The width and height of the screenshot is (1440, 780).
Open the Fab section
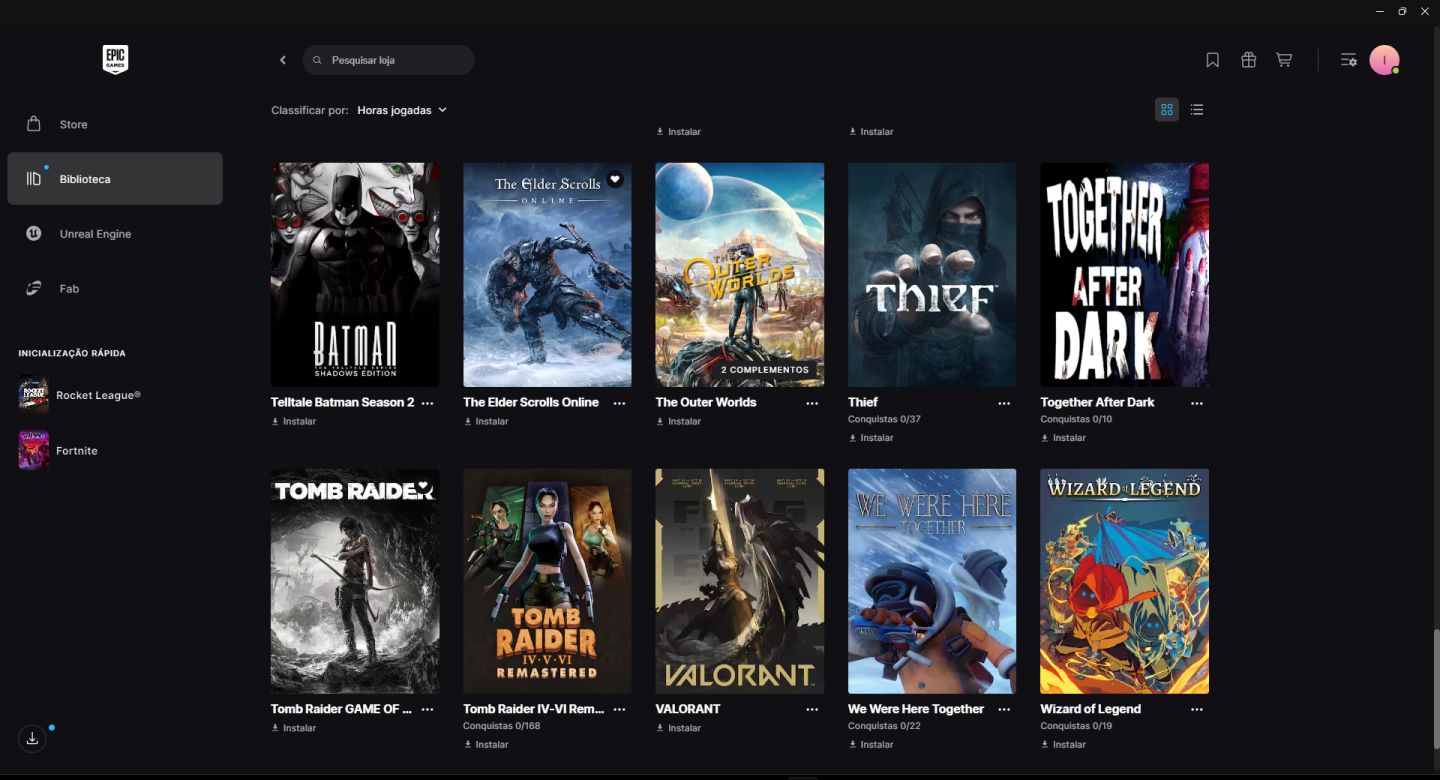(115, 289)
